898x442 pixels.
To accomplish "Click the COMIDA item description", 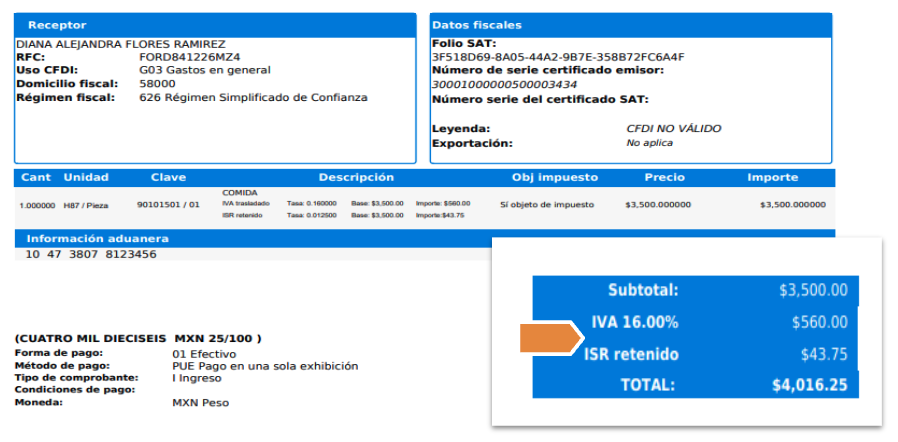I will point(239,192).
